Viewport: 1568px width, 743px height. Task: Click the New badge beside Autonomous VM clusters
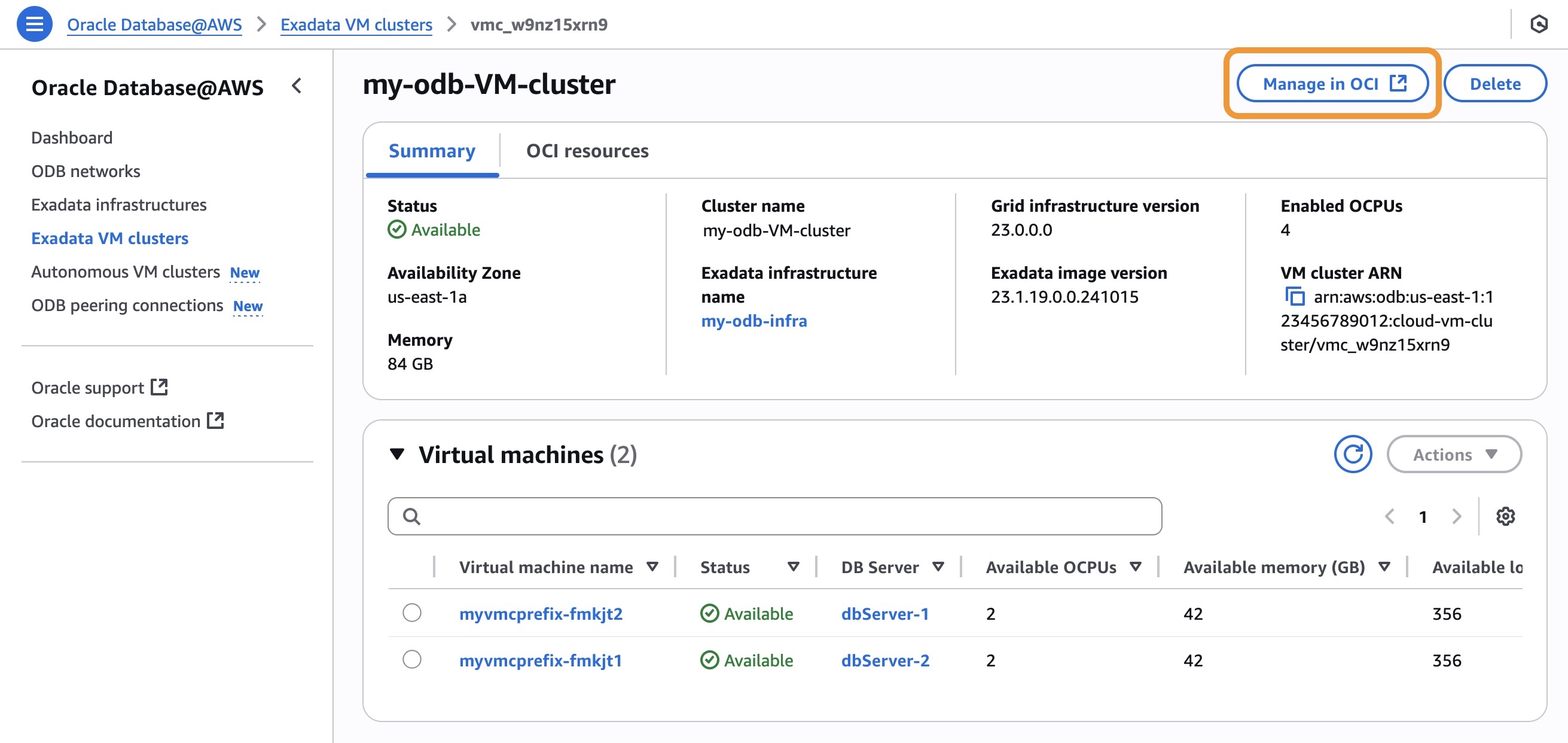(245, 272)
